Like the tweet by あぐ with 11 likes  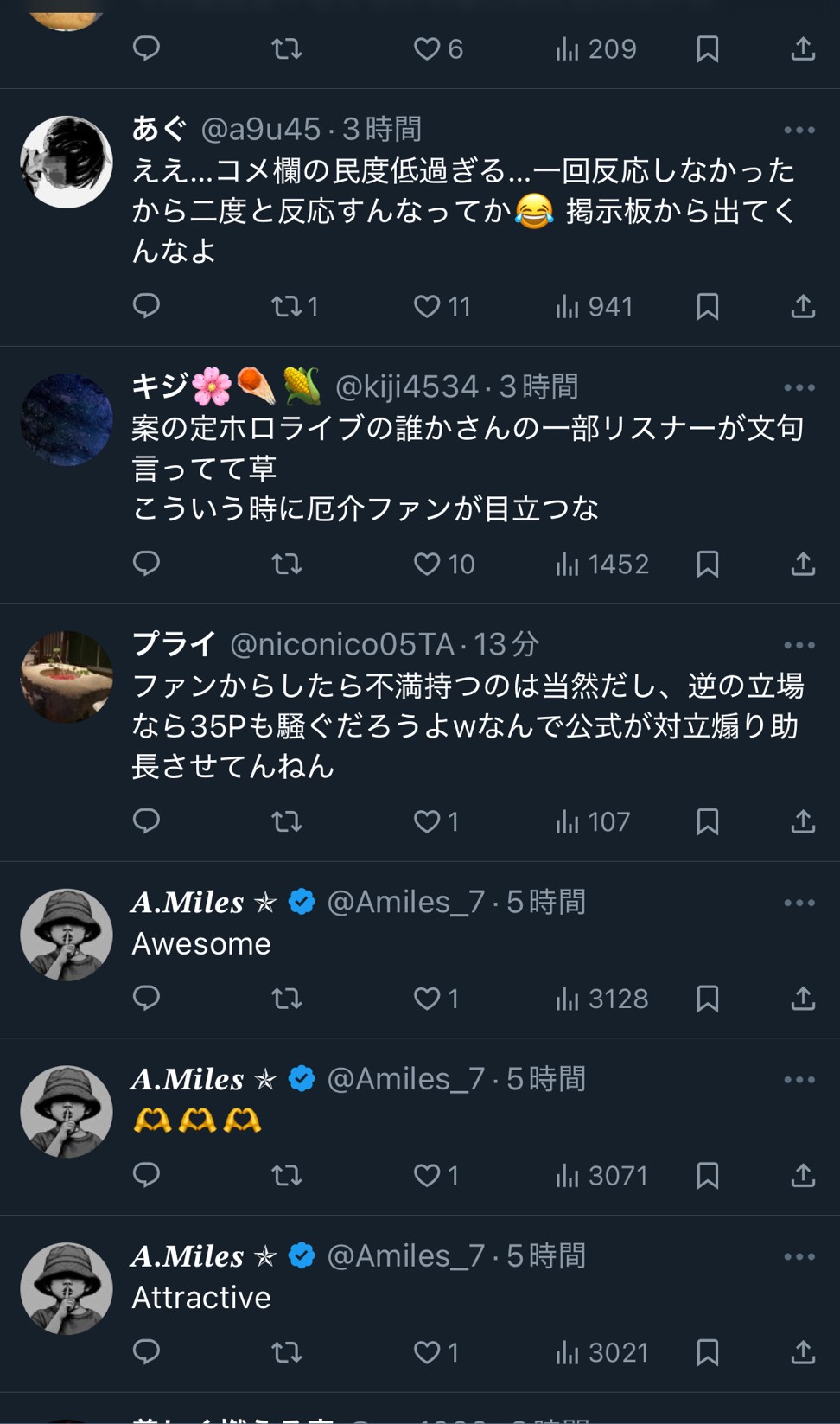(428, 306)
